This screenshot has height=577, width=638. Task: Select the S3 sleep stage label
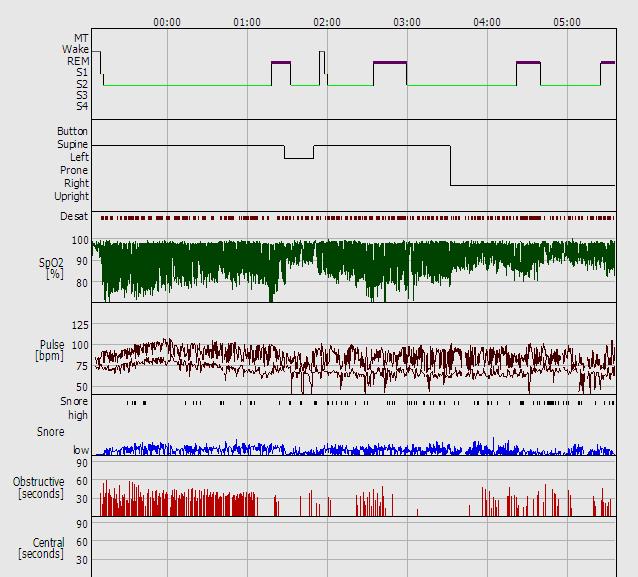pyautogui.click(x=82, y=95)
